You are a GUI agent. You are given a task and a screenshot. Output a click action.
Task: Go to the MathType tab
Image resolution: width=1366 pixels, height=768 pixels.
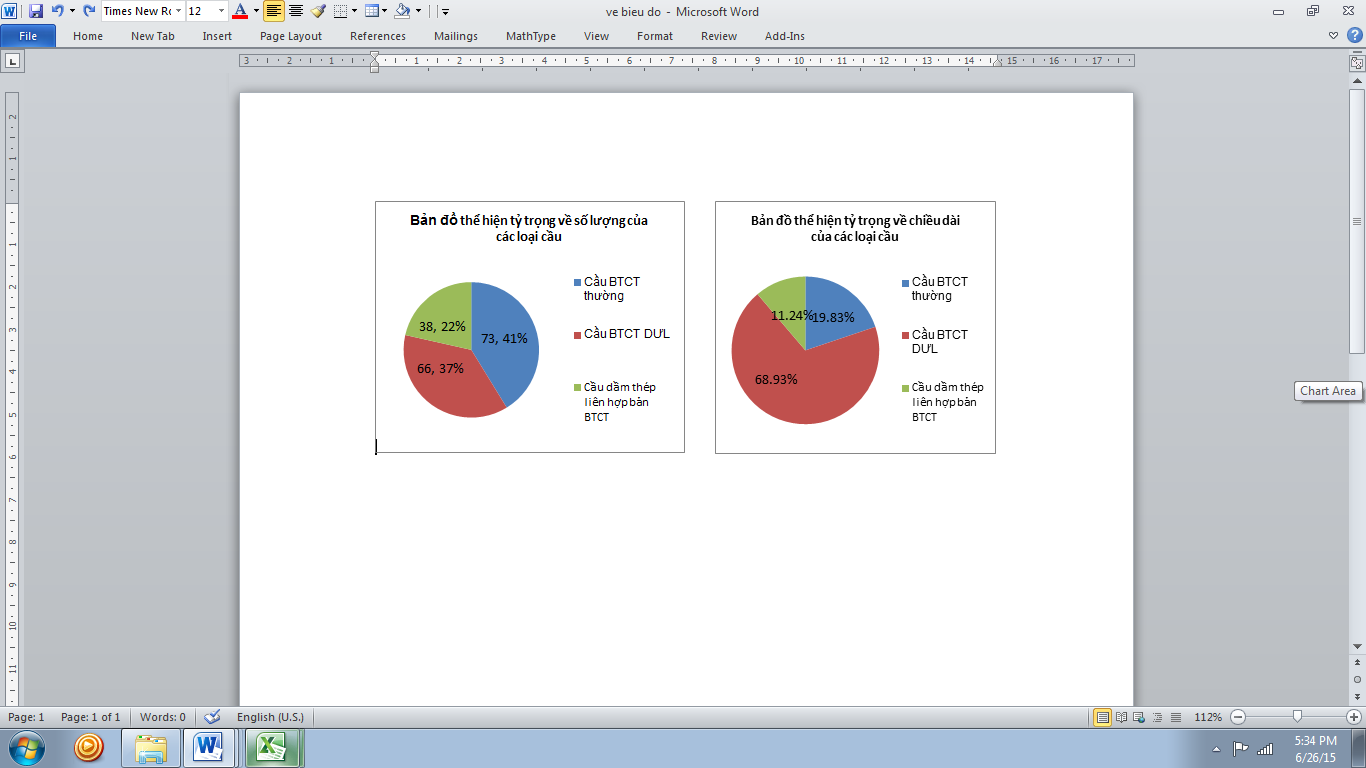531,36
